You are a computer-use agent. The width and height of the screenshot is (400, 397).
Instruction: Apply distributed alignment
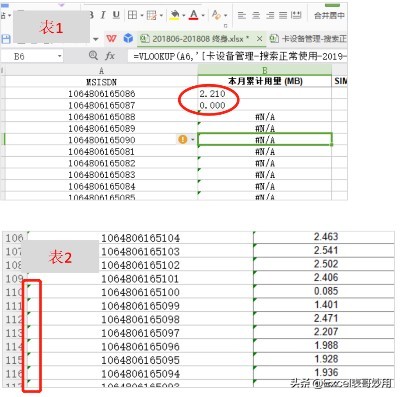tap(296, 15)
